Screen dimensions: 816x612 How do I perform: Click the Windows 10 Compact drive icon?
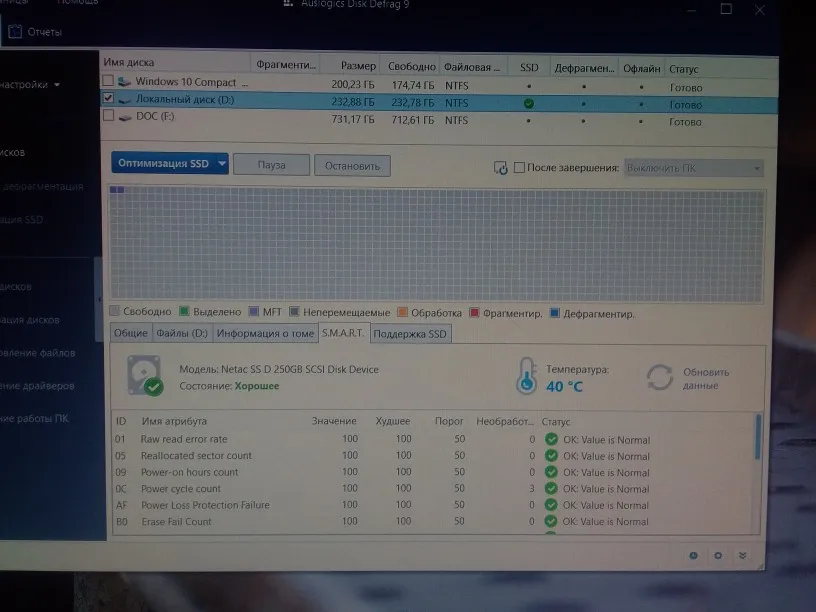pos(124,82)
